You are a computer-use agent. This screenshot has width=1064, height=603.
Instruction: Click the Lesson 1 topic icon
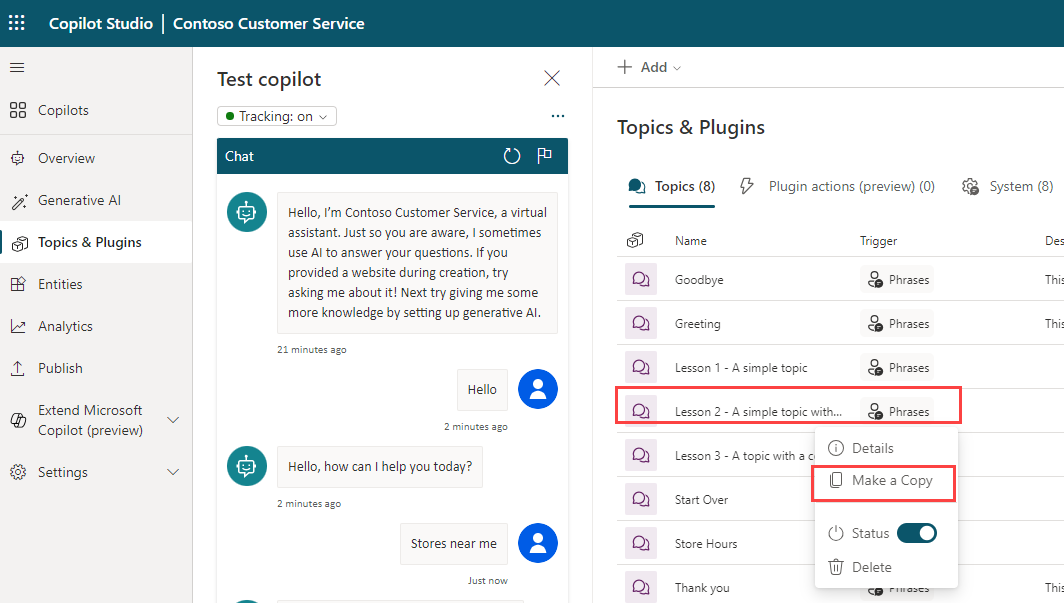[641, 368]
